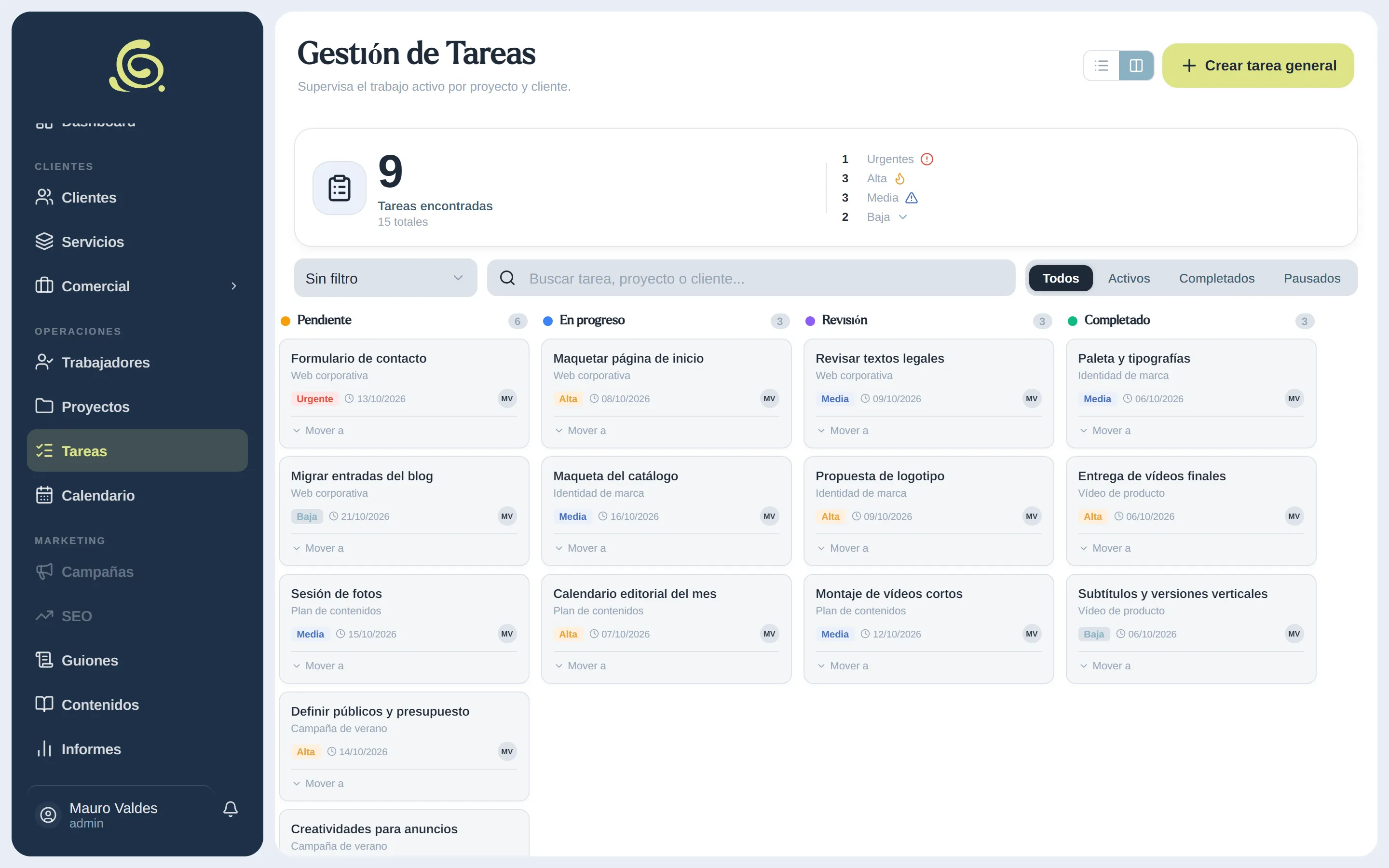Click the search magnifier icon
The height and width of the screenshot is (868, 1389).
507,278
